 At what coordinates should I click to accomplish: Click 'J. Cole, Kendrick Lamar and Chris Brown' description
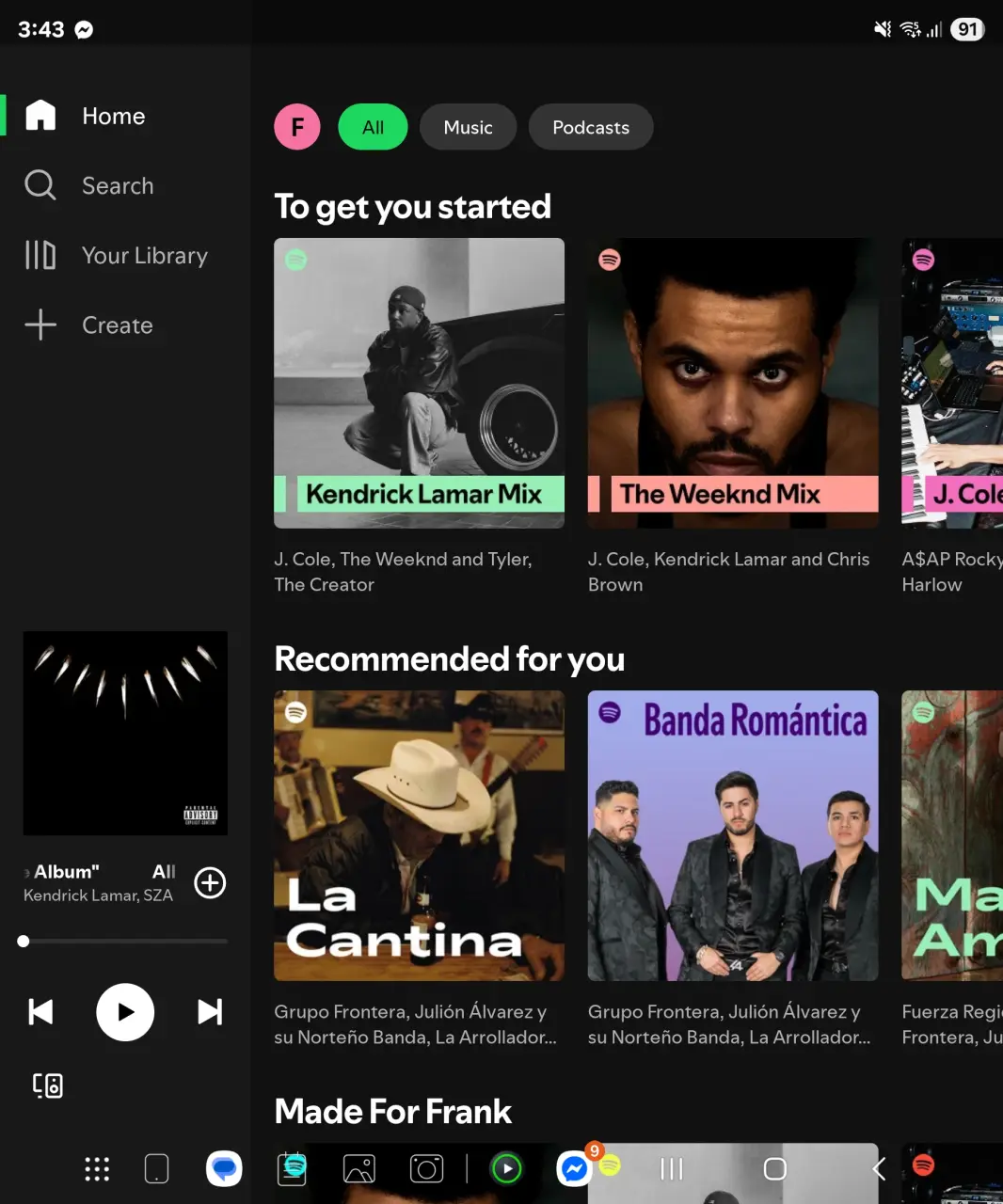click(x=728, y=572)
